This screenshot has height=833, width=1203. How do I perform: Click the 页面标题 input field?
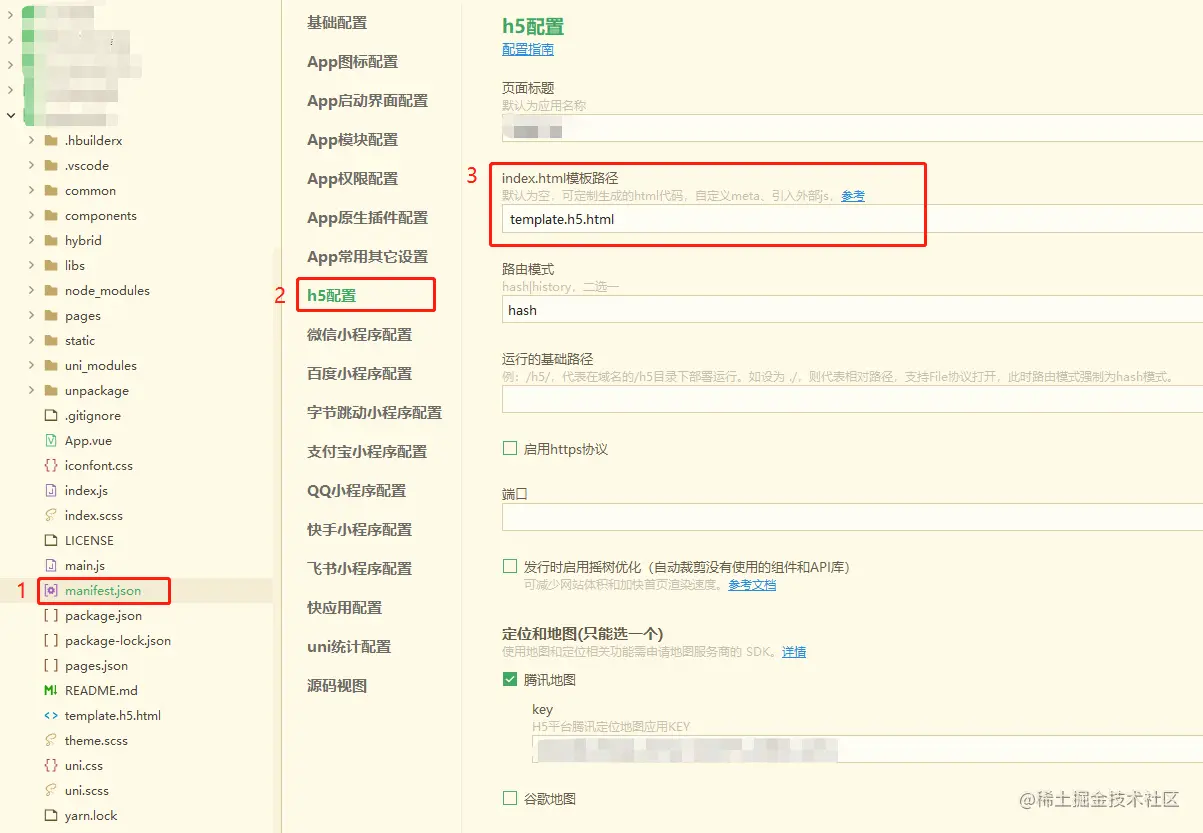point(852,128)
